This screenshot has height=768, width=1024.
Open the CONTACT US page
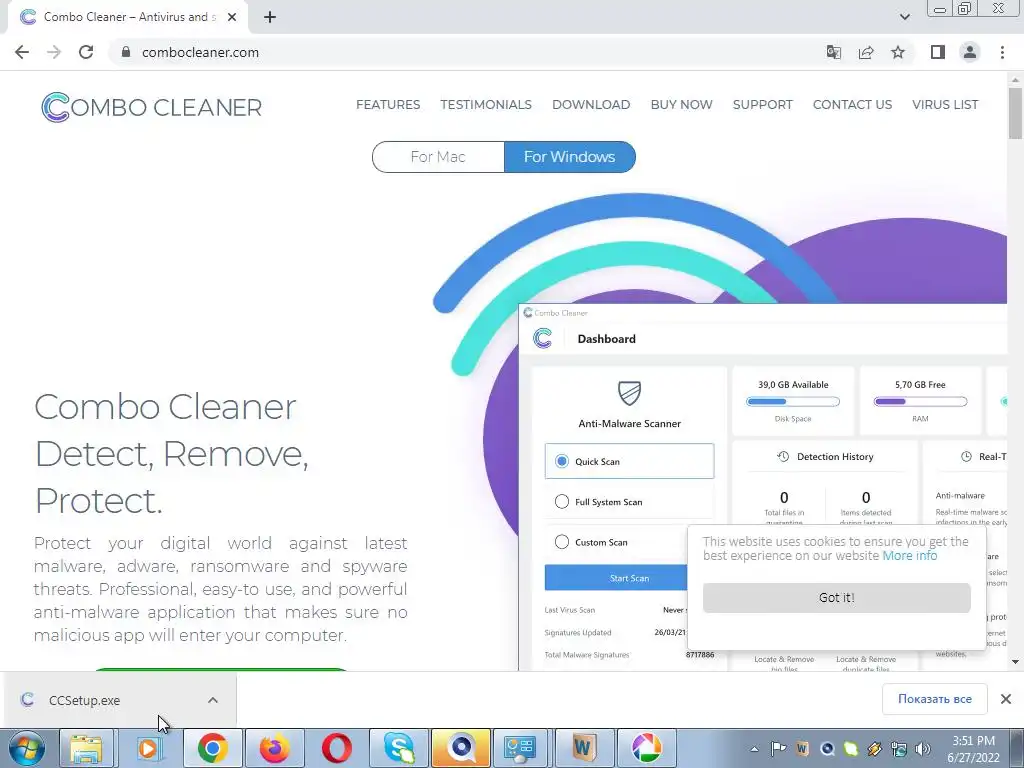852,104
